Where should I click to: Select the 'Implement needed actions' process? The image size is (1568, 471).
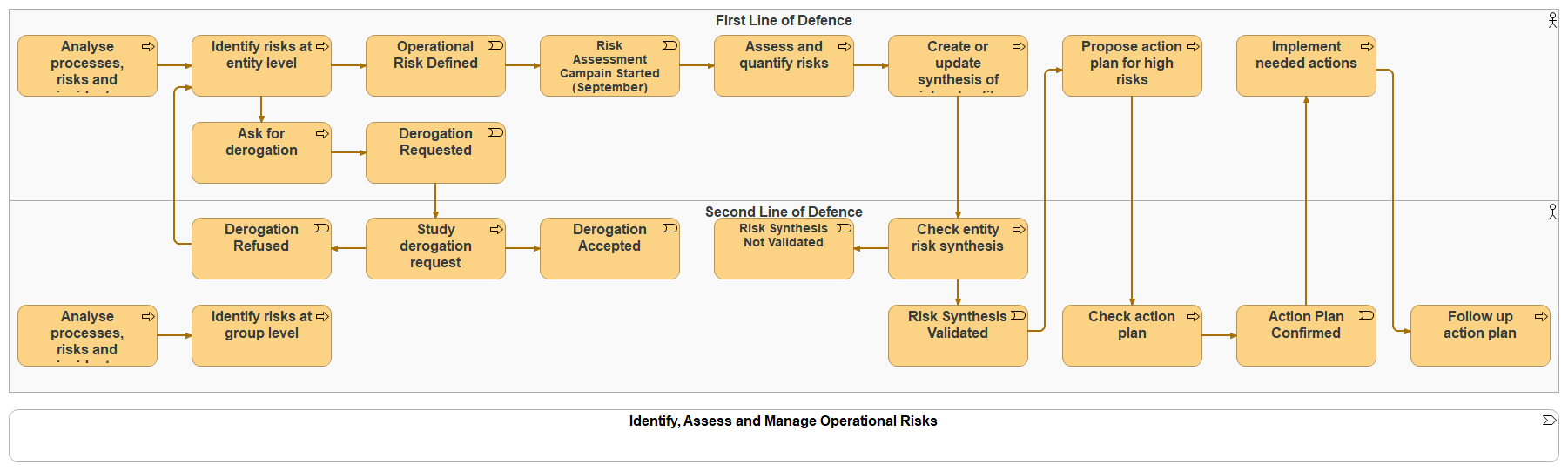[x=1306, y=65]
